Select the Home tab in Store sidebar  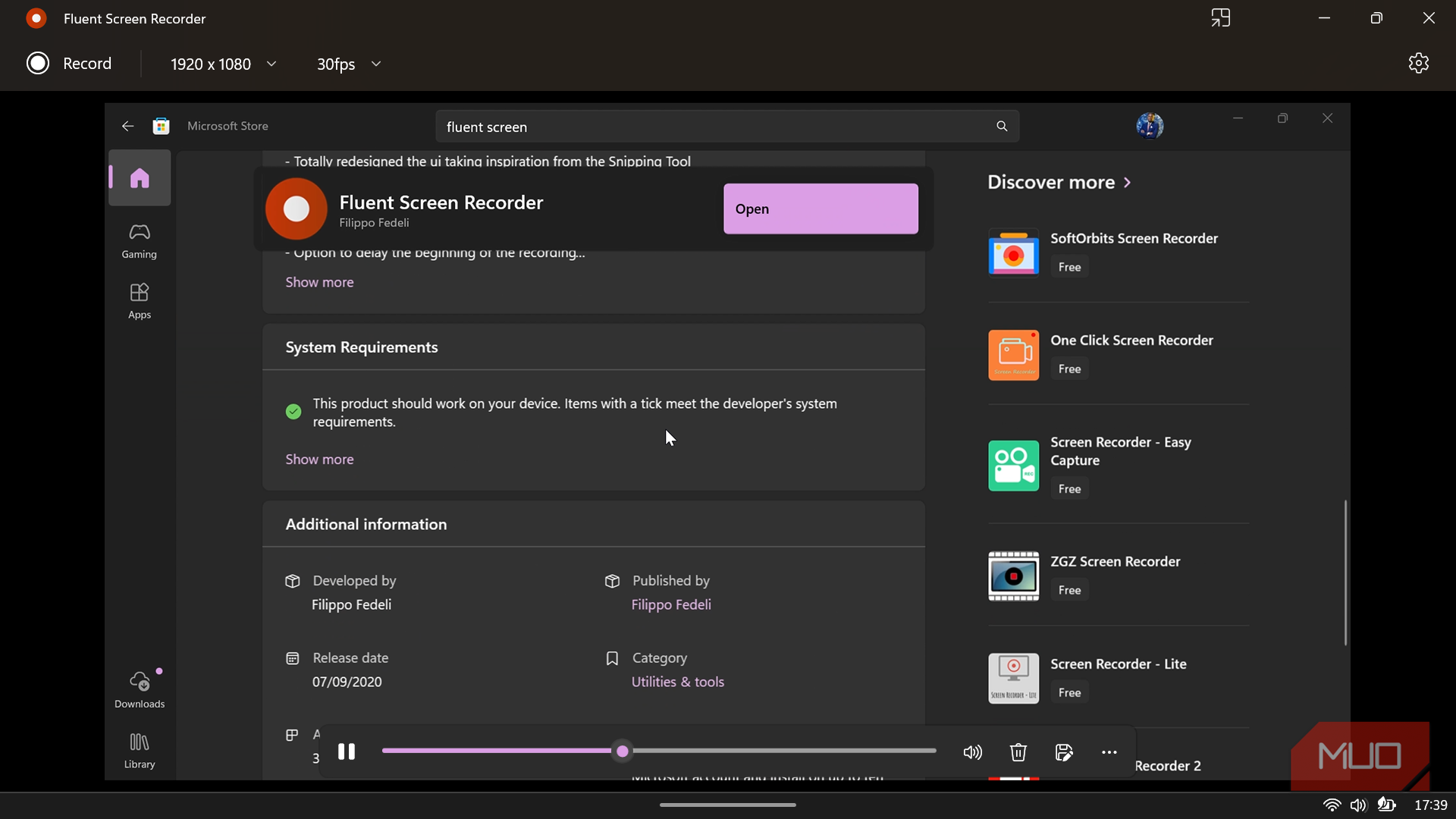click(140, 178)
